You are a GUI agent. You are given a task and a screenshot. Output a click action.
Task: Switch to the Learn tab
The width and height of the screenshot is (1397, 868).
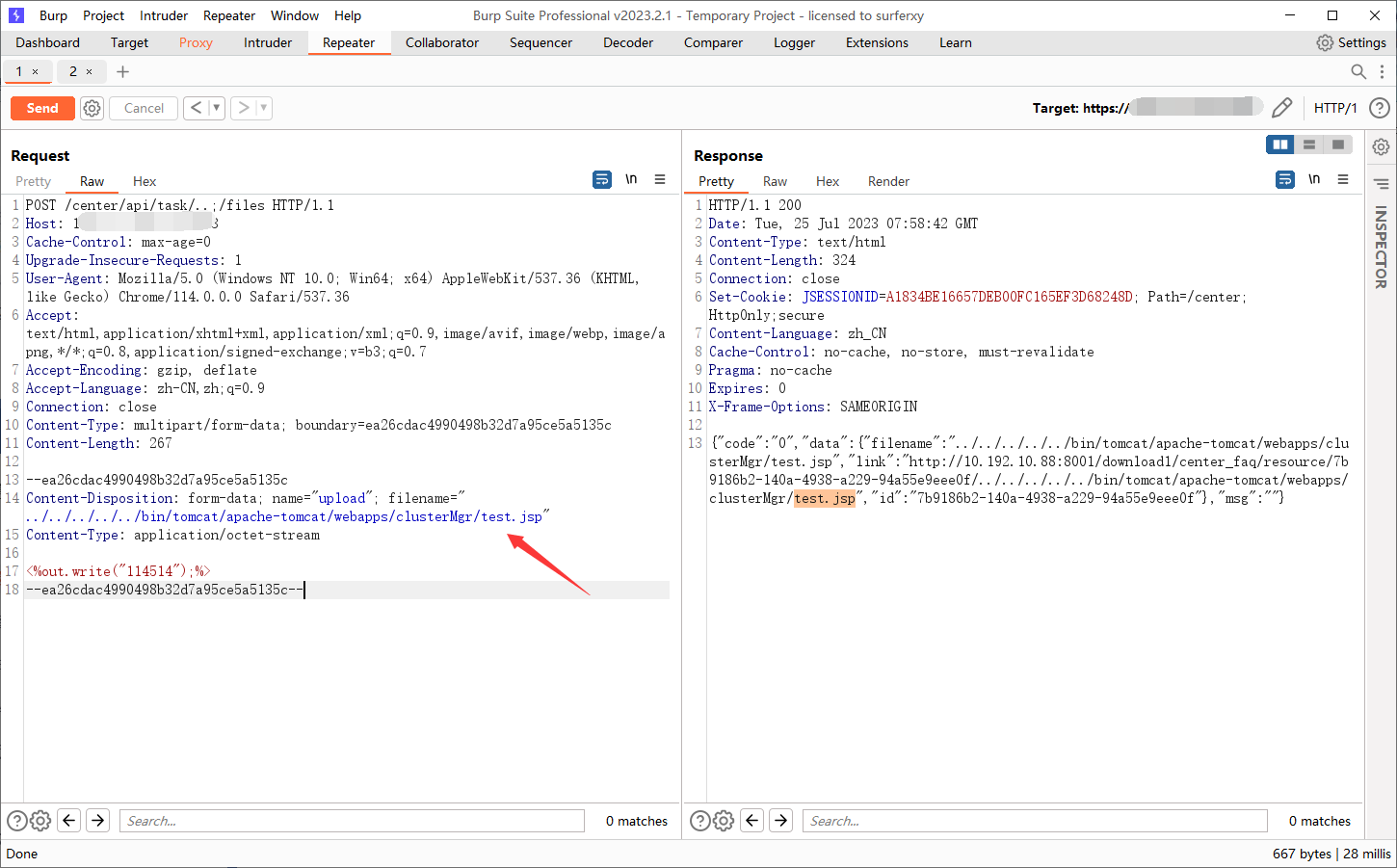tap(955, 42)
